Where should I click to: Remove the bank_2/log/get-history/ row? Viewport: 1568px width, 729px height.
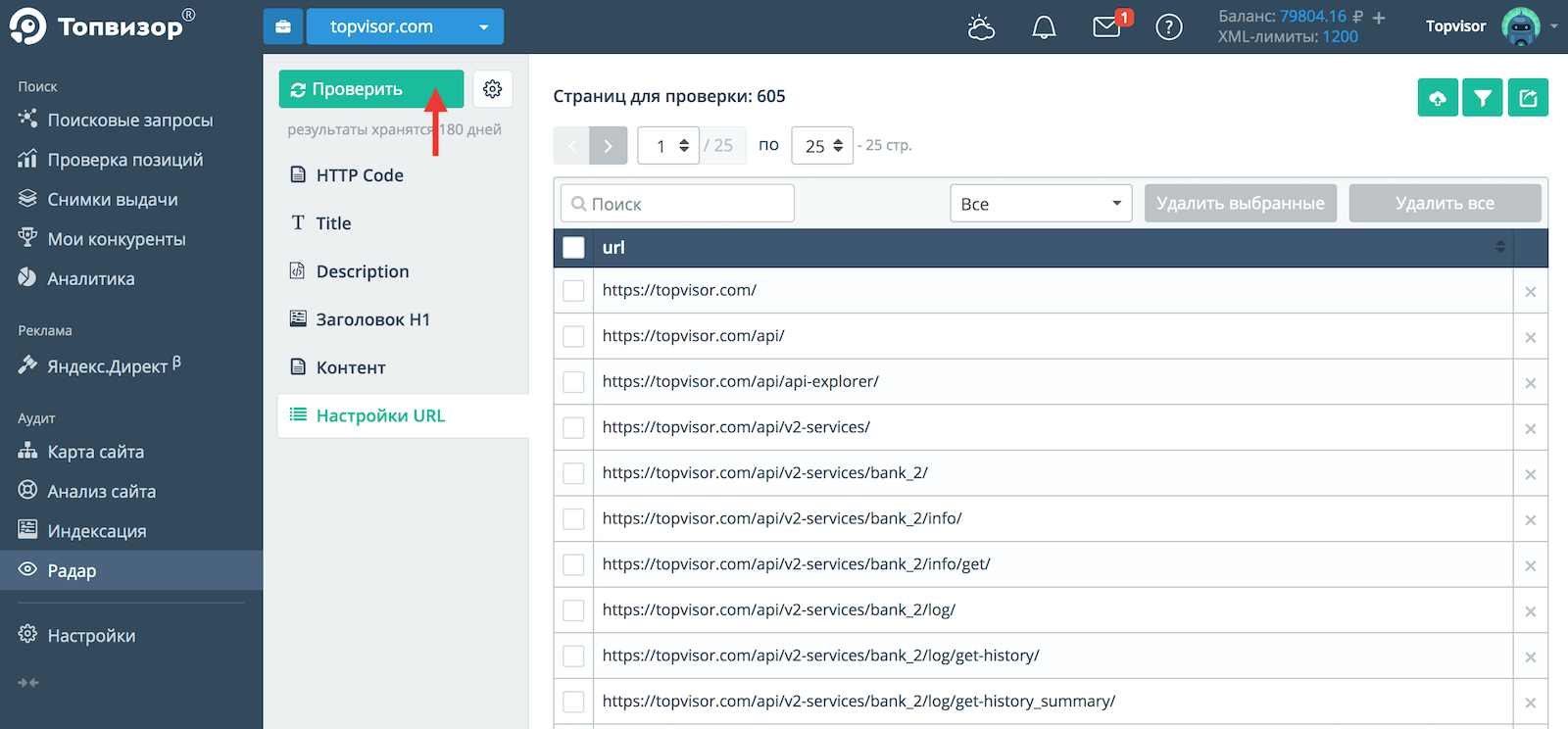pos(1531,657)
